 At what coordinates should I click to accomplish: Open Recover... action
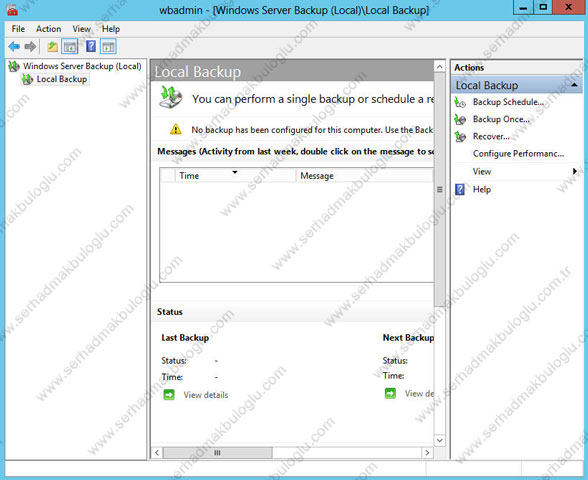tap(491, 136)
